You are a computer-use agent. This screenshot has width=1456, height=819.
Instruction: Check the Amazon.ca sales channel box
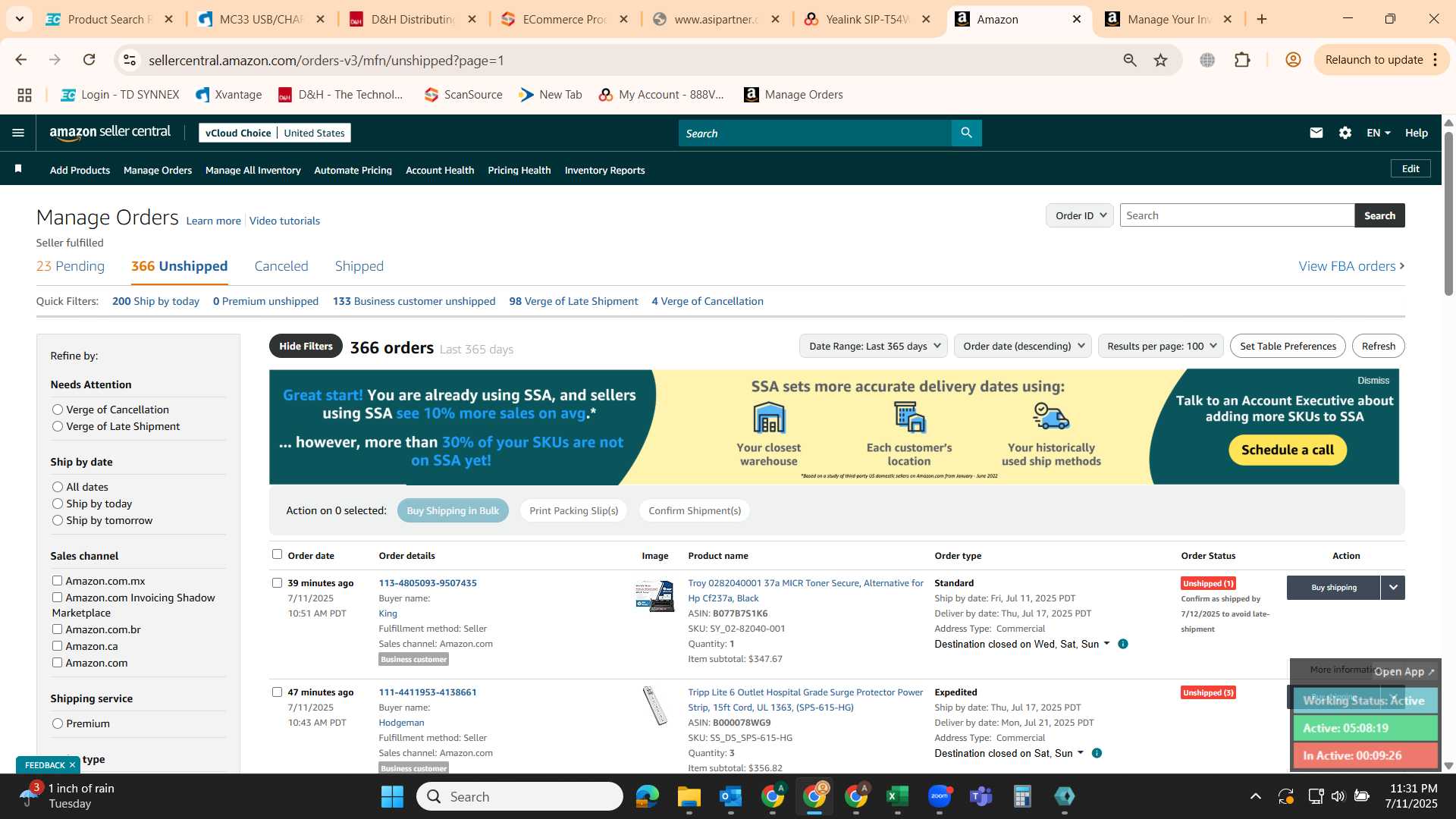pos(57,646)
